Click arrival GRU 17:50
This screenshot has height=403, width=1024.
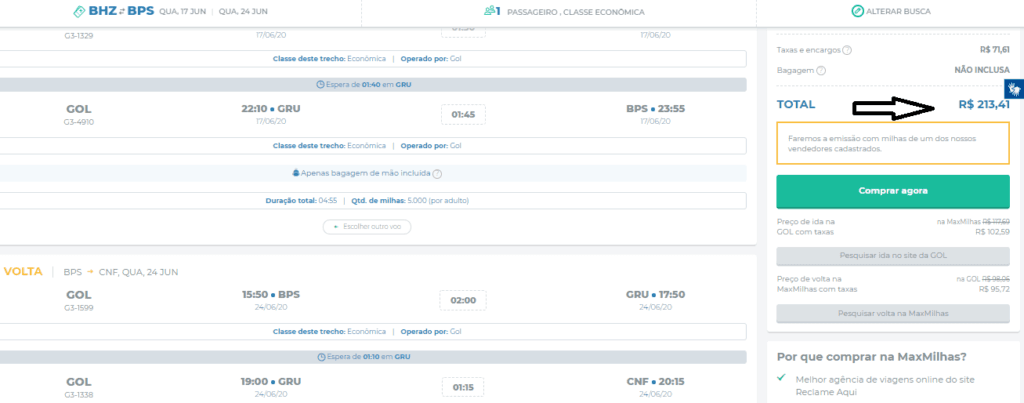click(x=655, y=295)
